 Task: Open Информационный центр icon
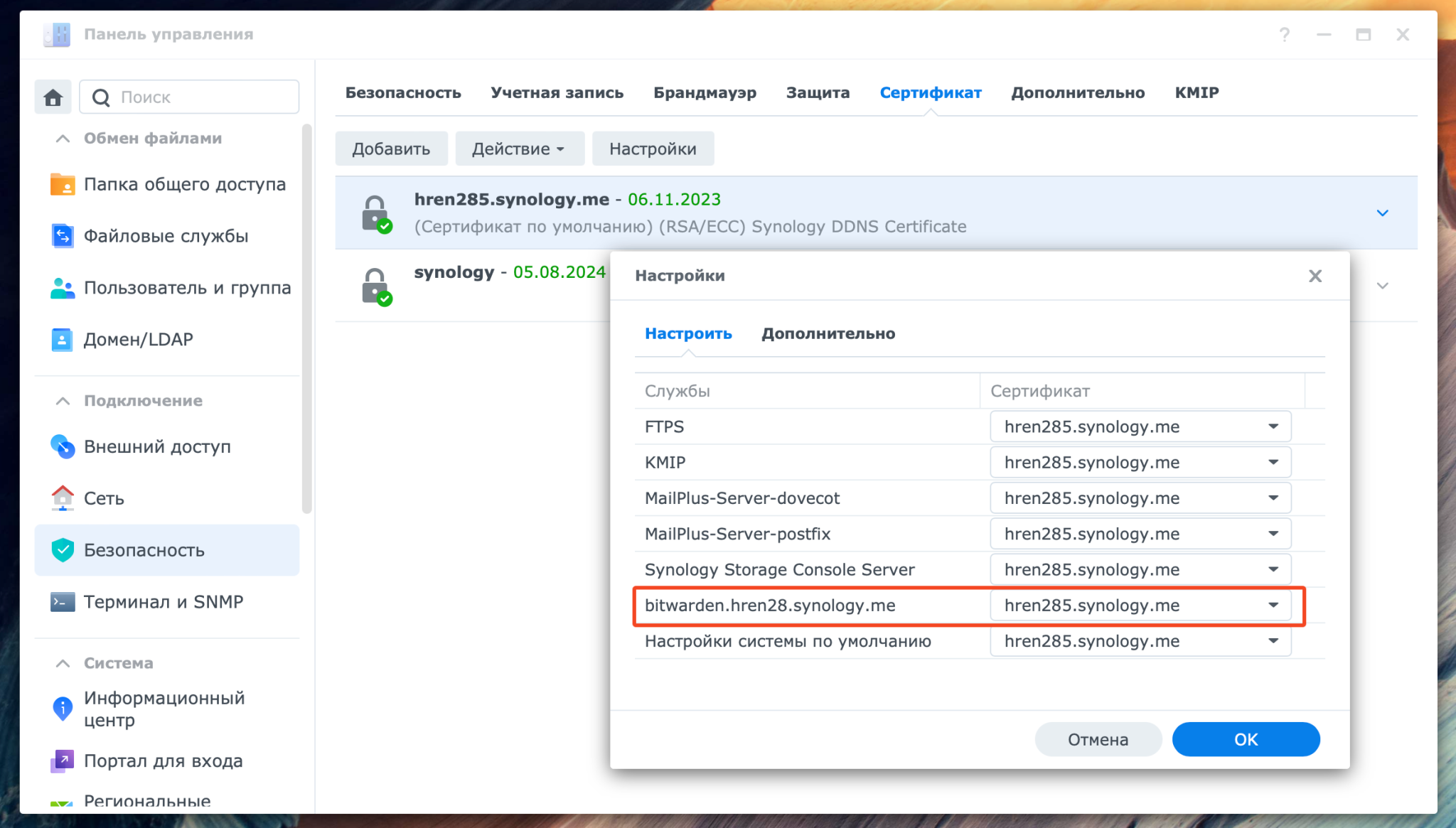click(x=63, y=709)
